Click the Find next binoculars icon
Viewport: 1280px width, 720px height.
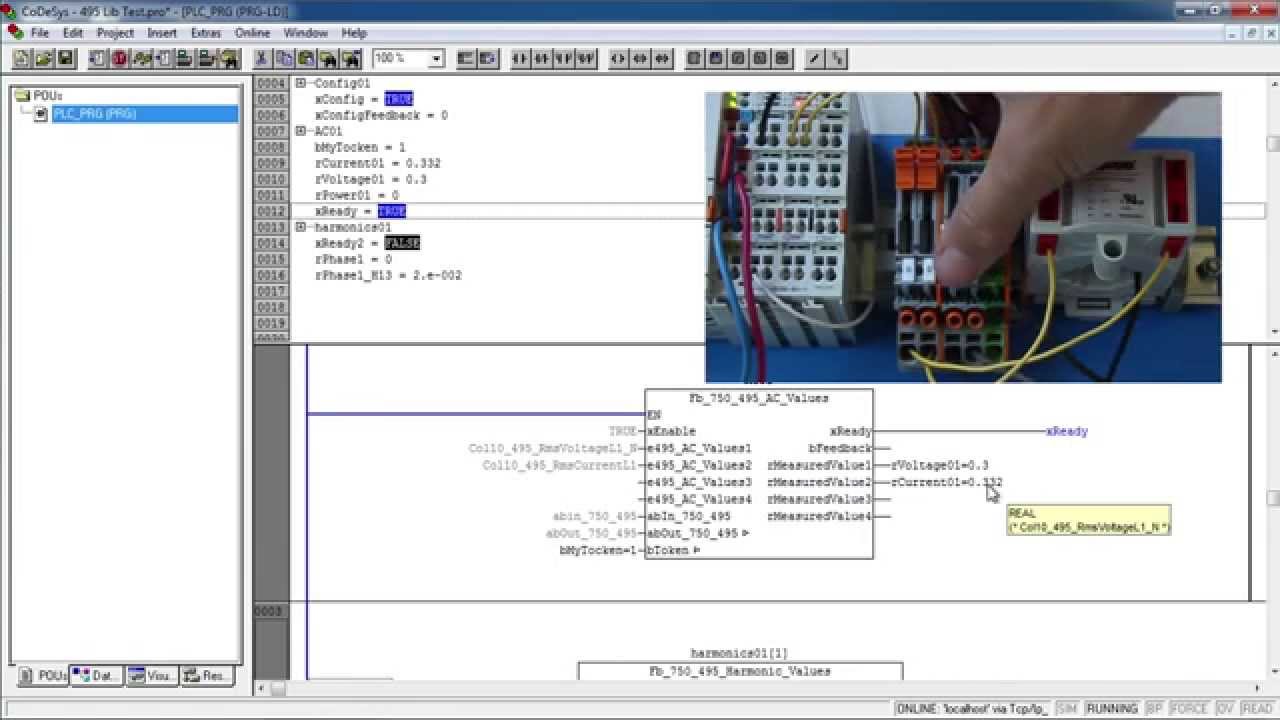coord(350,59)
